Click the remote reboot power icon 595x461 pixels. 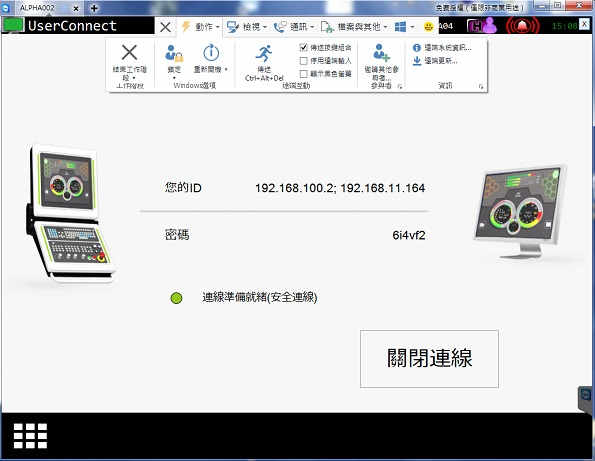[x=211, y=53]
